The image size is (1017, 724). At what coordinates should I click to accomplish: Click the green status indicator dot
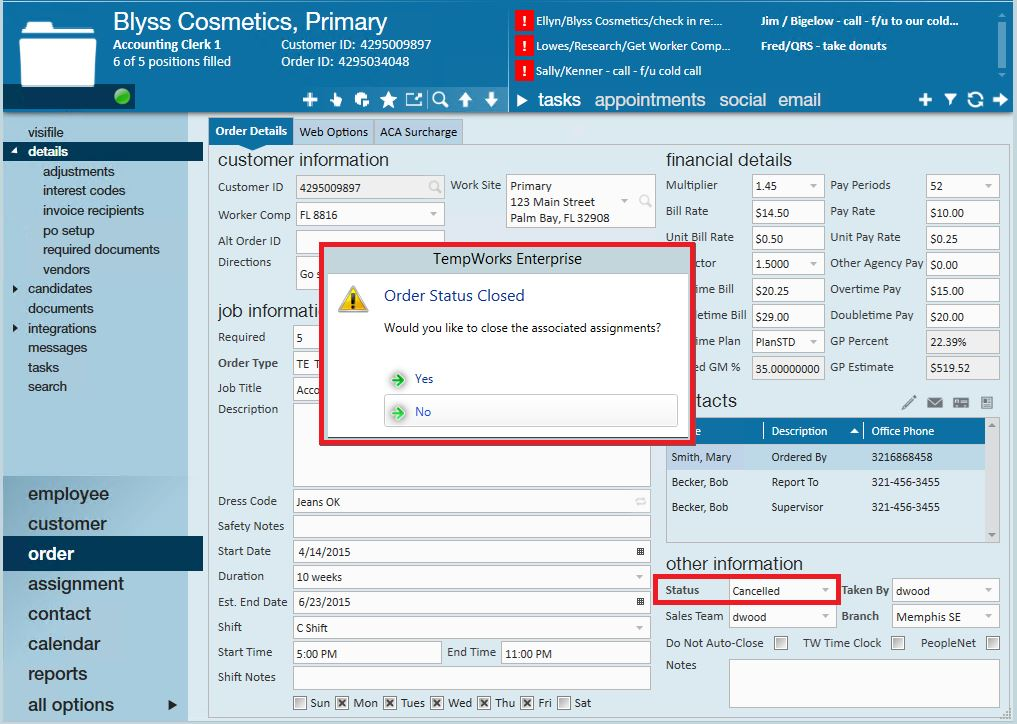pyautogui.click(x=122, y=97)
